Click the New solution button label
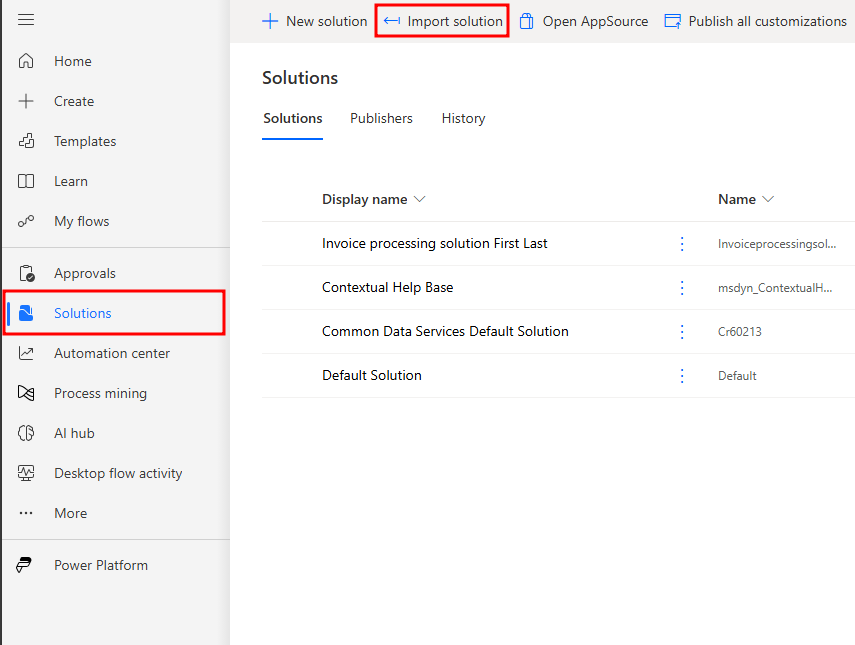This screenshot has width=855, height=645. pos(327,21)
